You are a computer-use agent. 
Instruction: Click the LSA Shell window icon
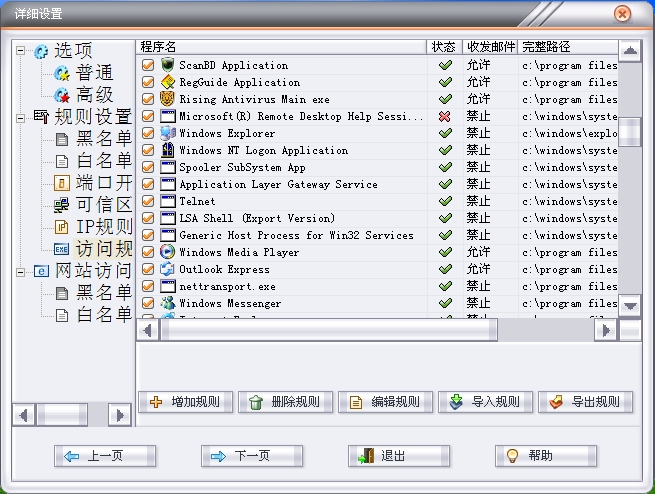[x=168, y=218]
